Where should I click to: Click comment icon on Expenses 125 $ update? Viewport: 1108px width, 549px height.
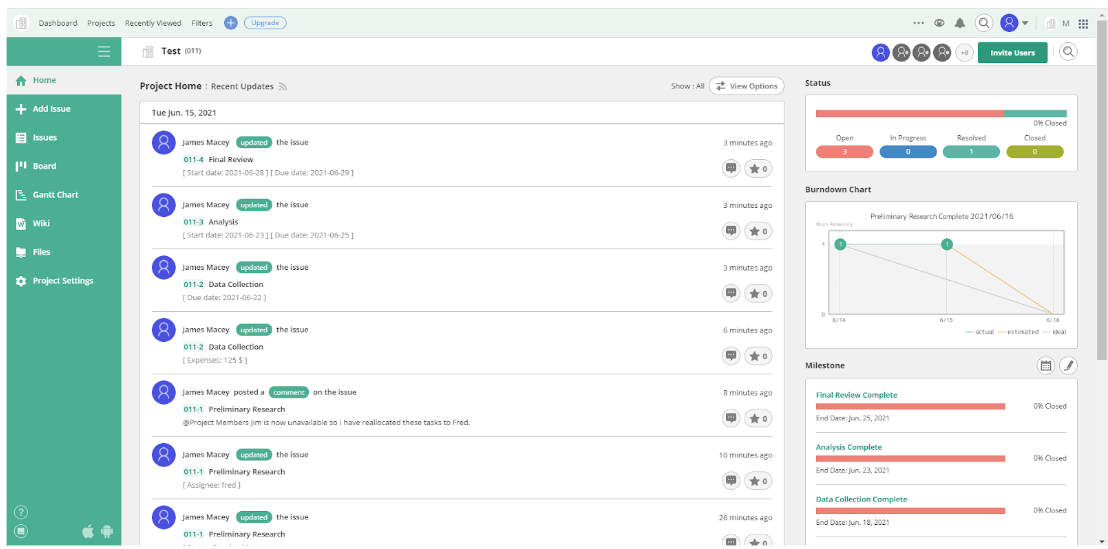click(x=731, y=355)
